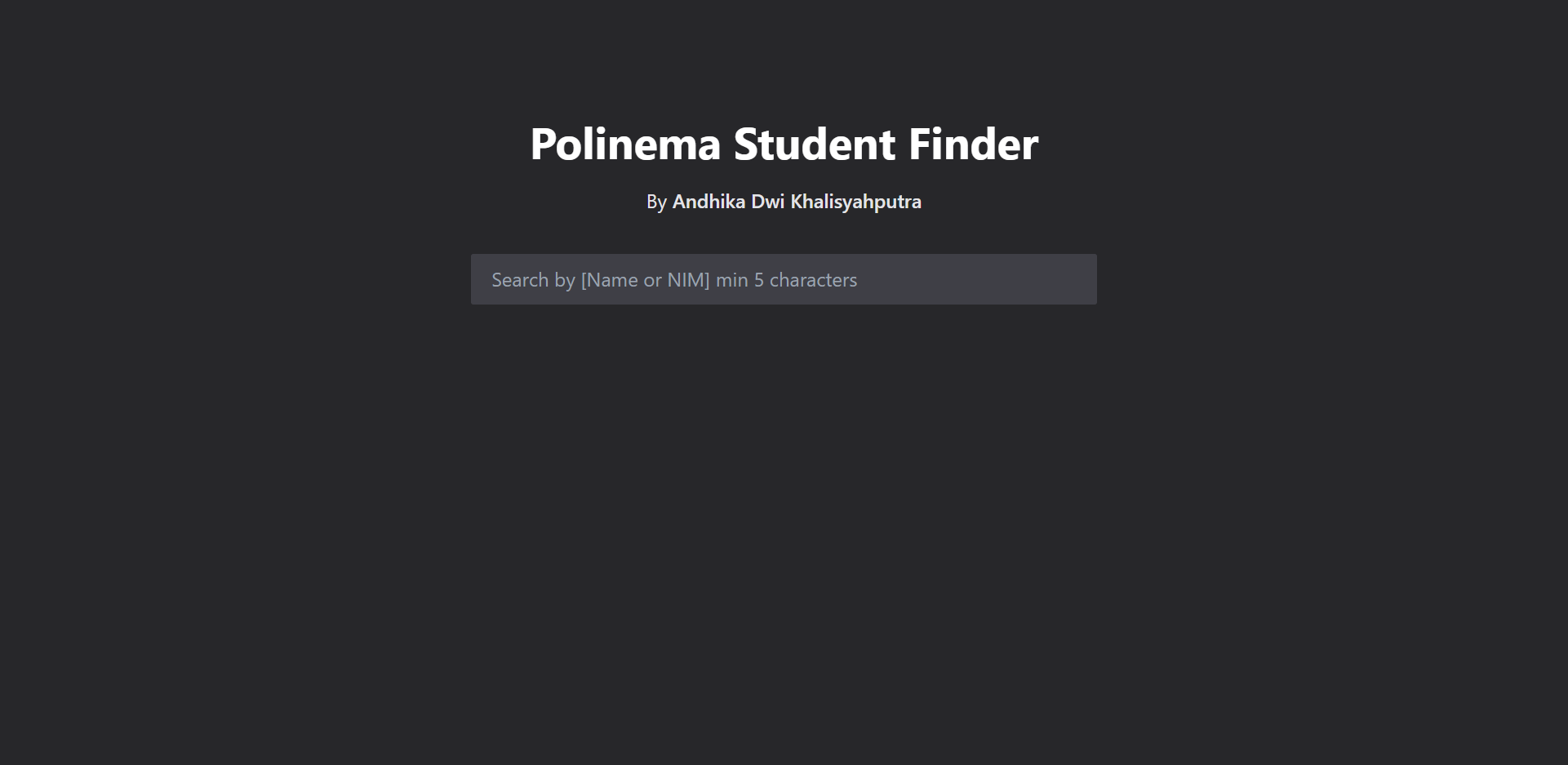The width and height of the screenshot is (1568, 765).
Task: Open the Andhika Dwi Khalisyahputra author link
Action: (x=796, y=202)
